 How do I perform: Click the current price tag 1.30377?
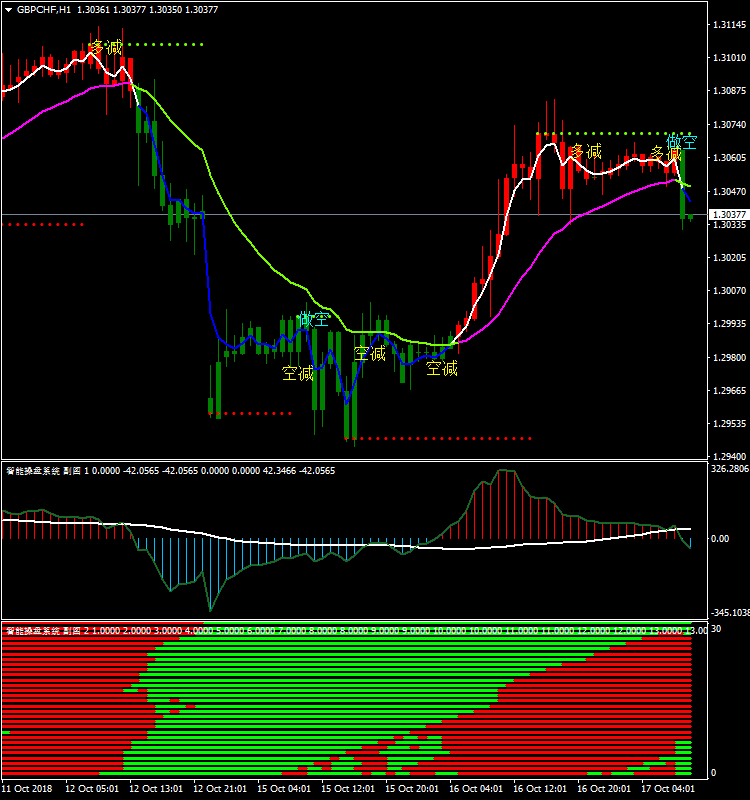[x=728, y=215]
